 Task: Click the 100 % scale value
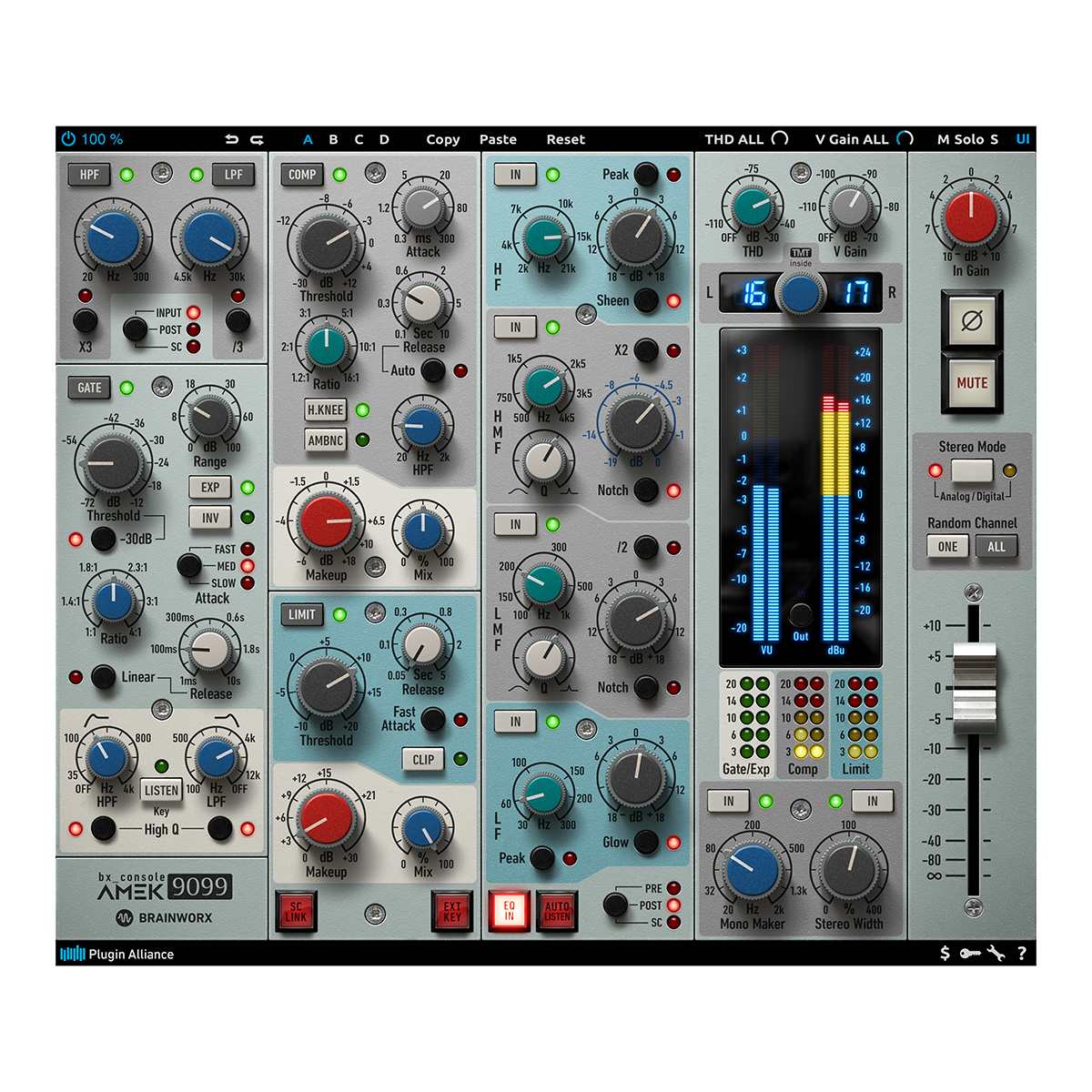102,139
